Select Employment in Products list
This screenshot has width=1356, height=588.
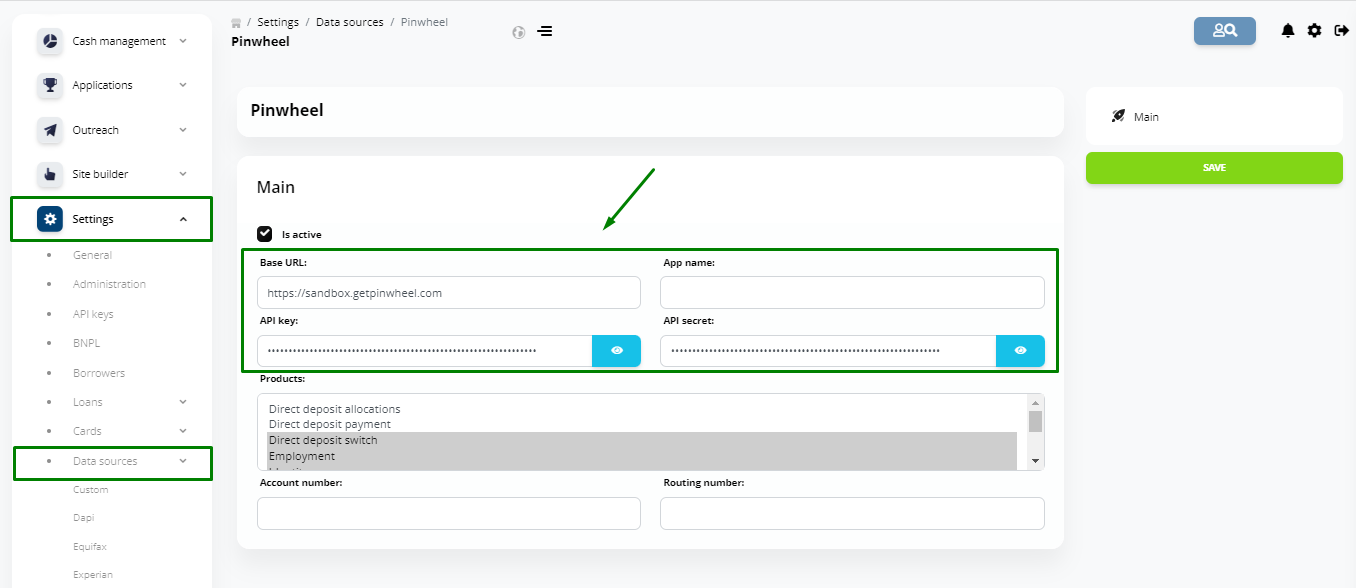pyautogui.click(x=642, y=456)
